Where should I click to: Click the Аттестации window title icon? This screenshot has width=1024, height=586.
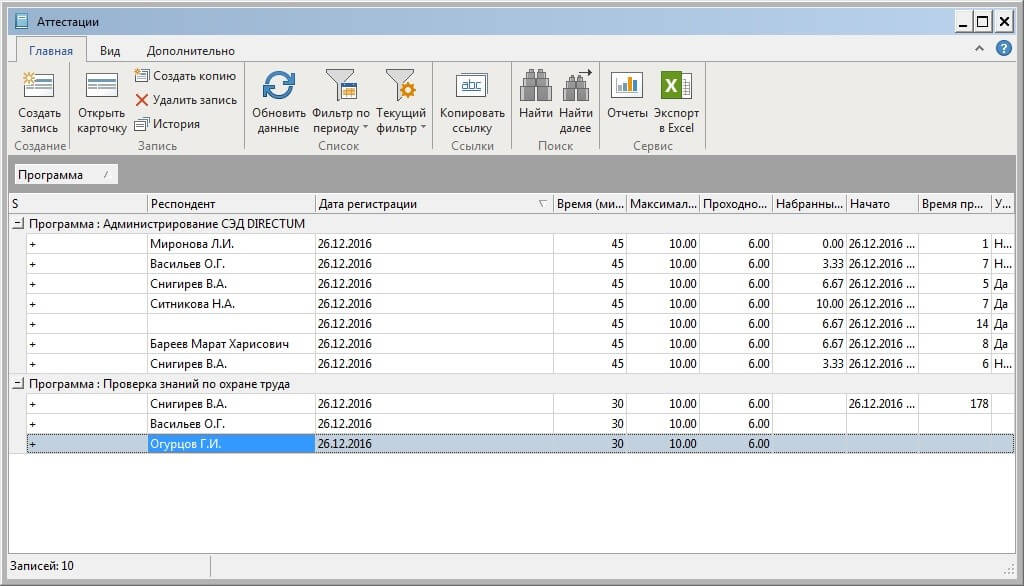click(x=22, y=21)
